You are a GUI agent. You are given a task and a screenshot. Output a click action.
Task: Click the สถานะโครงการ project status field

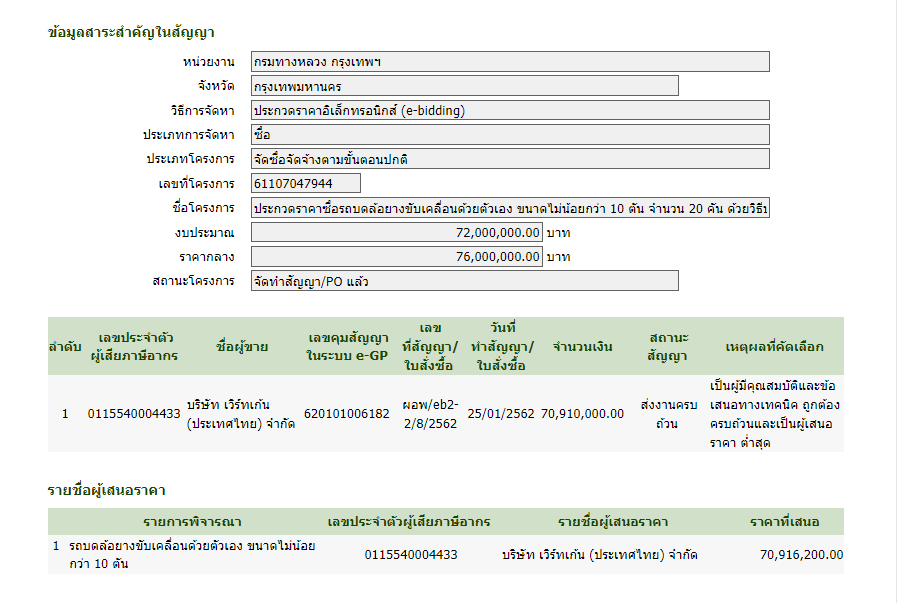coord(464,281)
